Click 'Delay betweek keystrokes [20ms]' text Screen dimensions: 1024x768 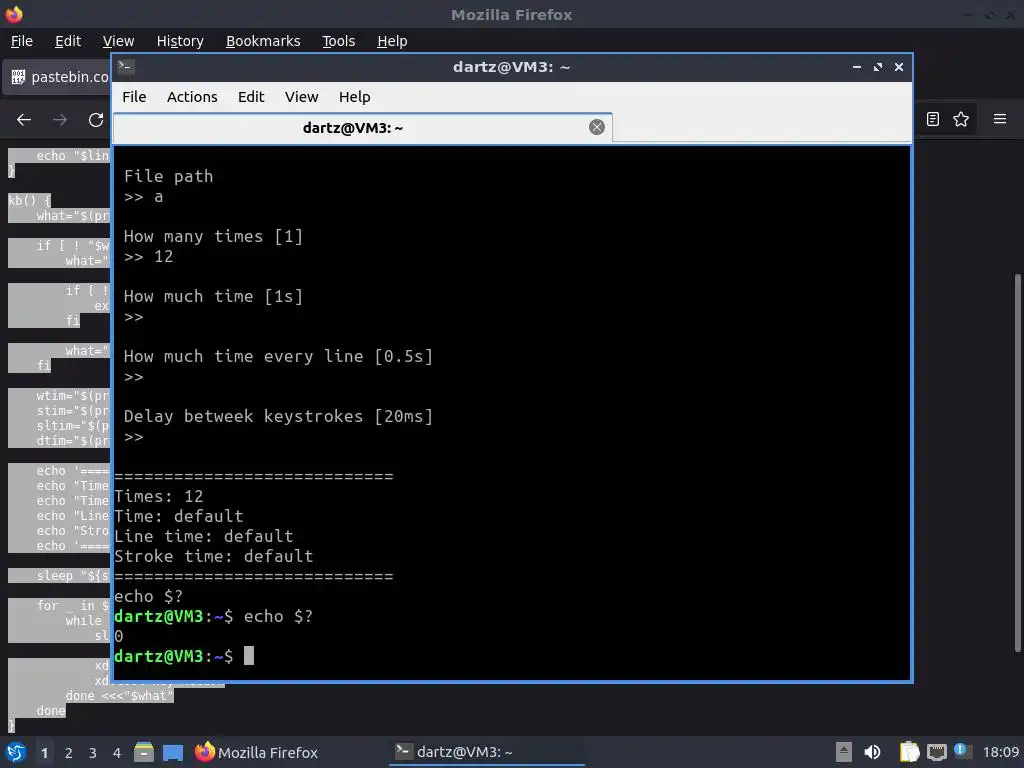pos(278,416)
